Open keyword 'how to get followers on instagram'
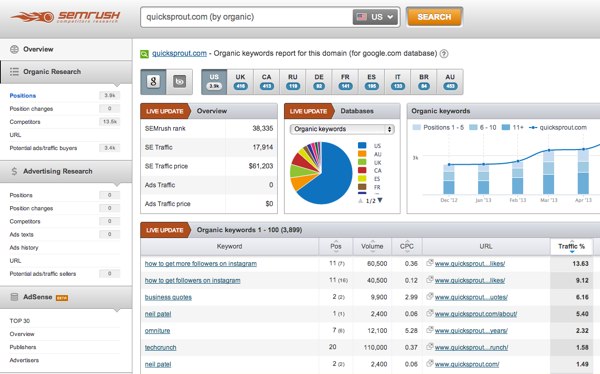Image resolution: width=600 pixels, height=374 pixels. (192, 281)
